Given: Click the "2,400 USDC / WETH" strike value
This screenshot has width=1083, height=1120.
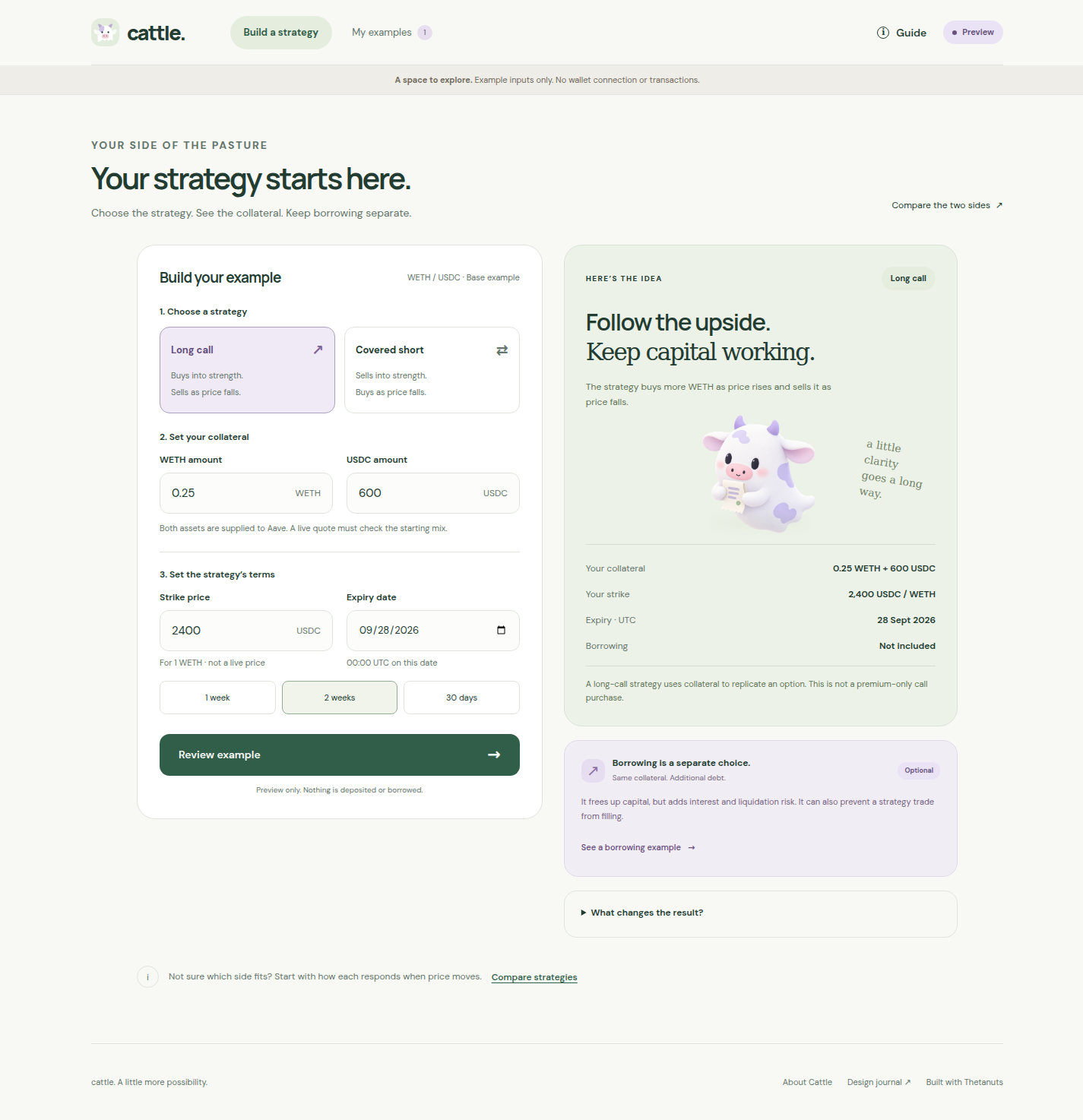Looking at the screenshot, I should tap(891, 594).
